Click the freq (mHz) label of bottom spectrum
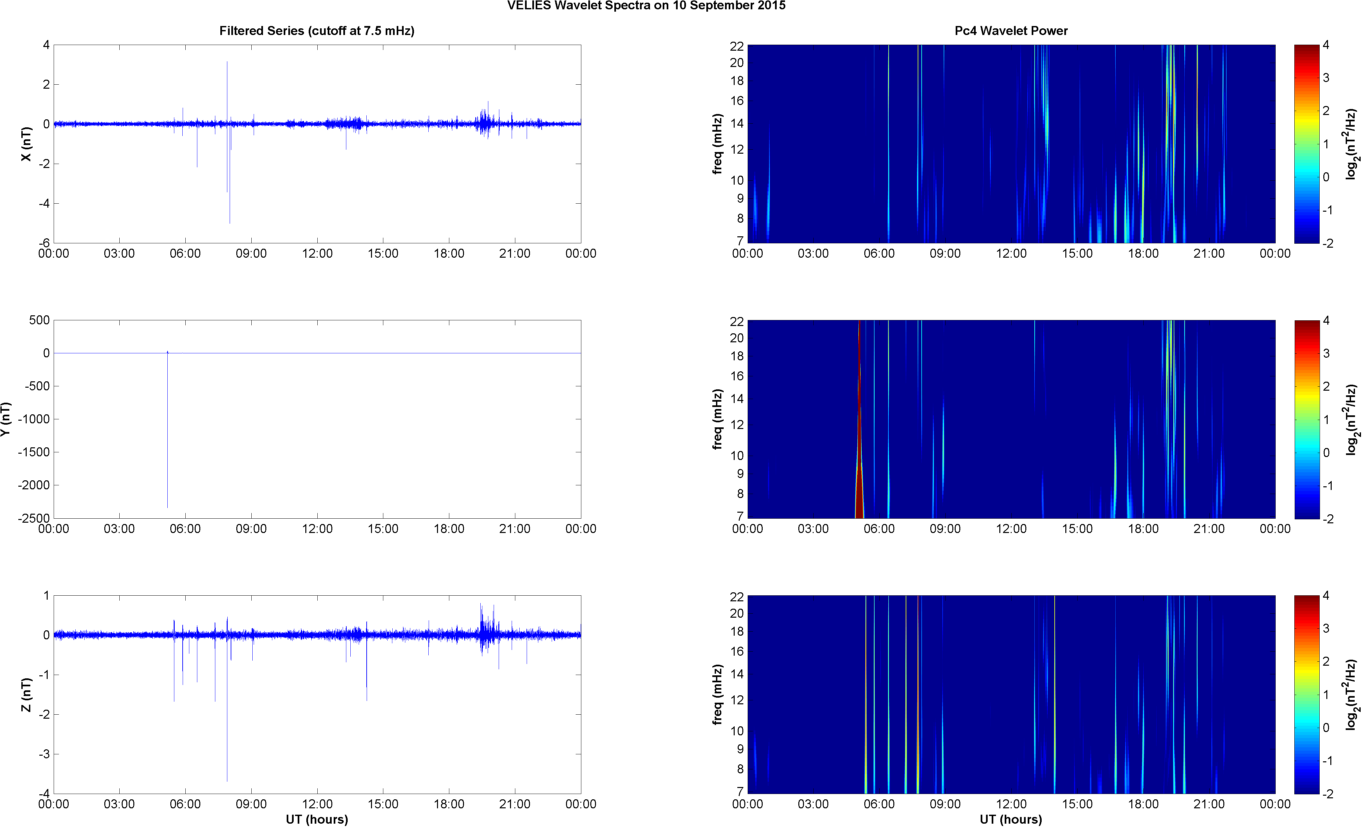The width and height of the screenshot is (1362, 827). 718,695
